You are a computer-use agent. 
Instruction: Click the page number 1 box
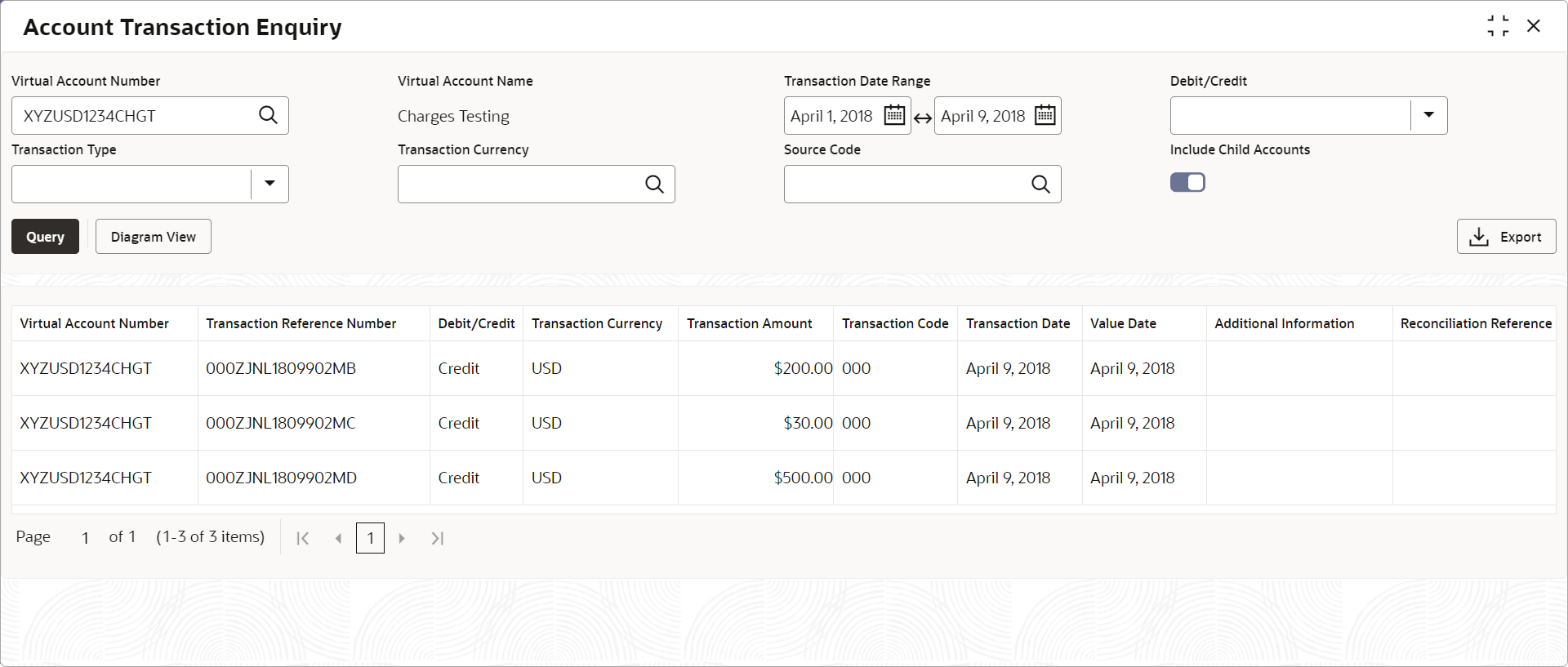(x=370, y=538)
